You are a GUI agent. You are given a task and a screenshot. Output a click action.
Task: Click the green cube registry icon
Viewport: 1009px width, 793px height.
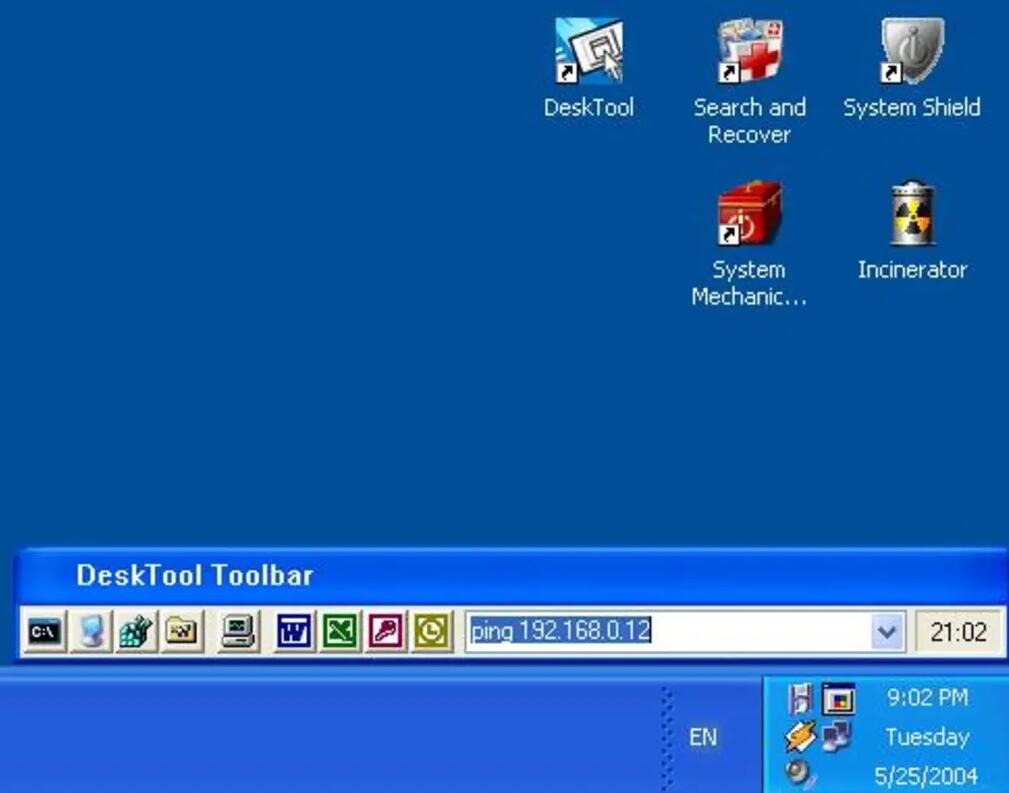(x=136, y=632)
